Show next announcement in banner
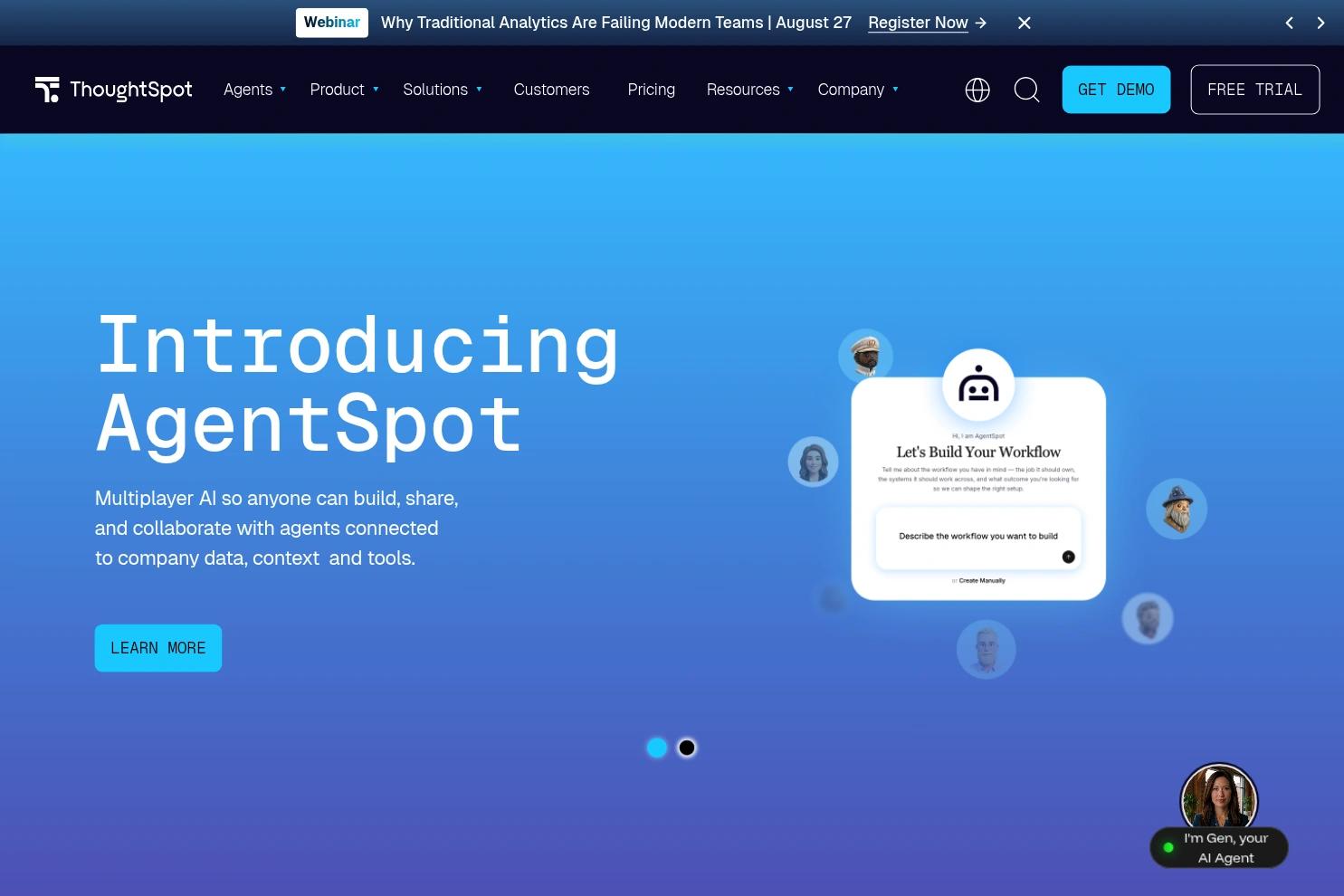This screenshot has width=1344, height=896. pyautogui.click(x=1320, y=23)
